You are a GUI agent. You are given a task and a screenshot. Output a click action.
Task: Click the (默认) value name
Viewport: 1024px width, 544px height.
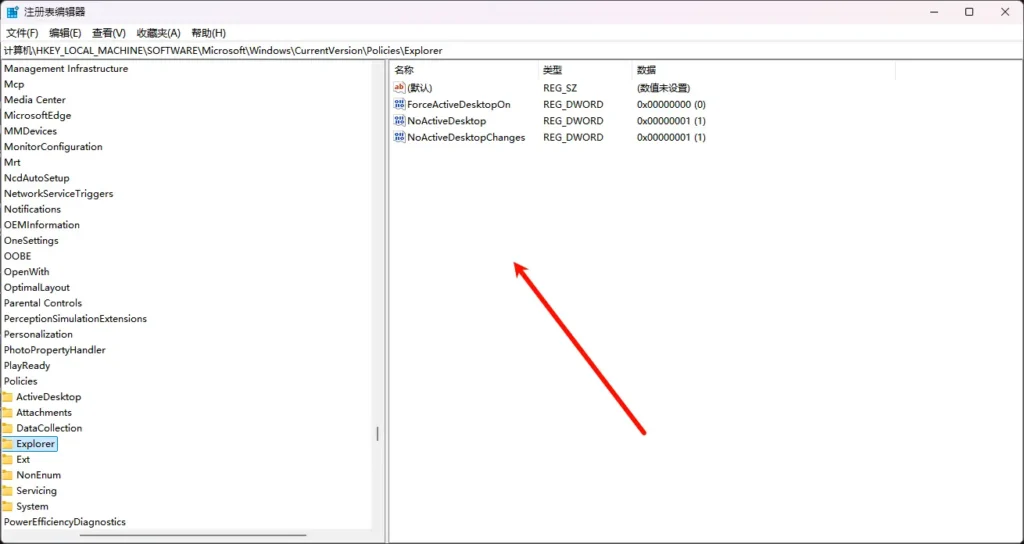point(419,88)
